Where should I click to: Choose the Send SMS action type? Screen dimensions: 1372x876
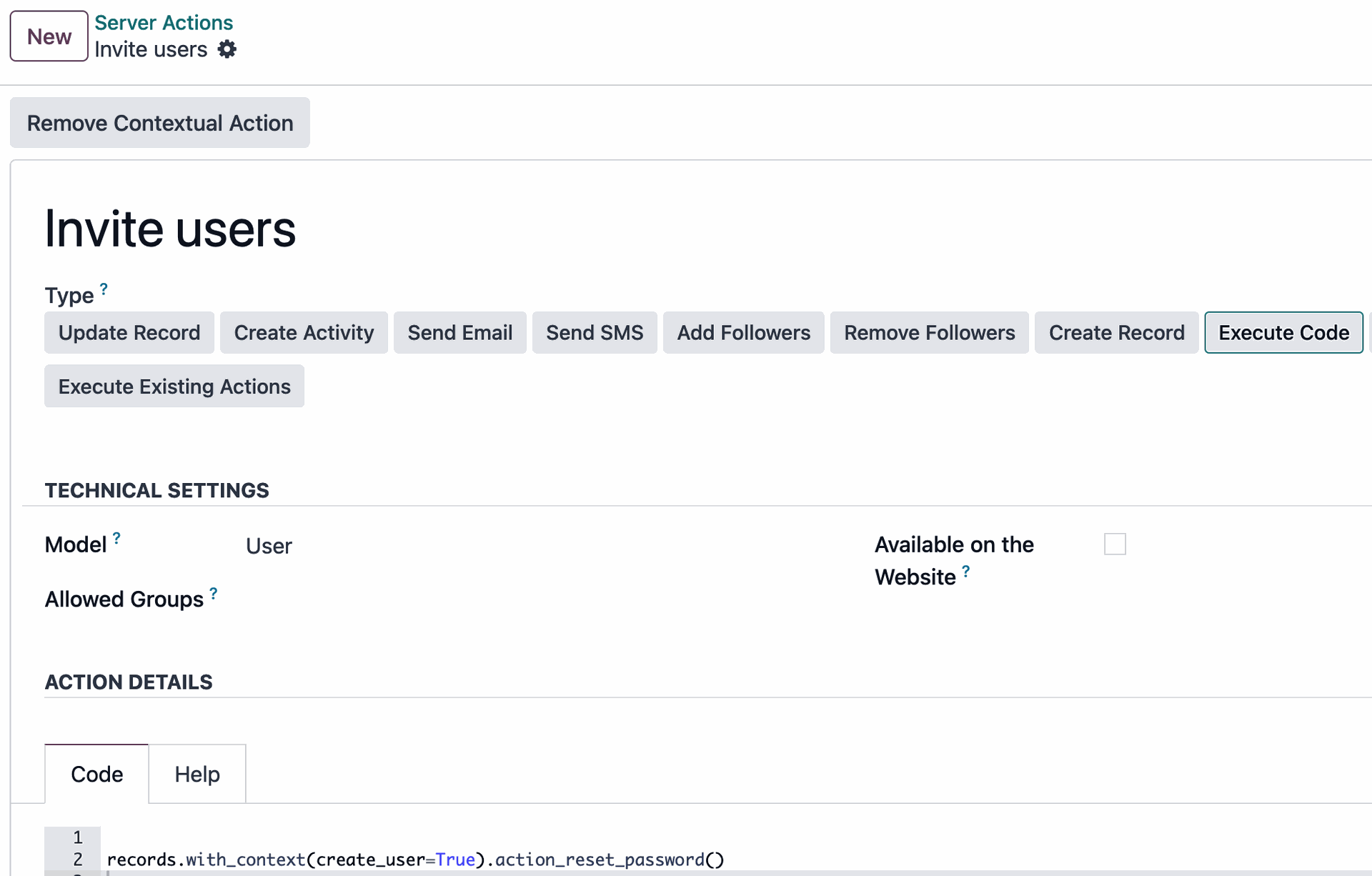[x=595, y=332]
